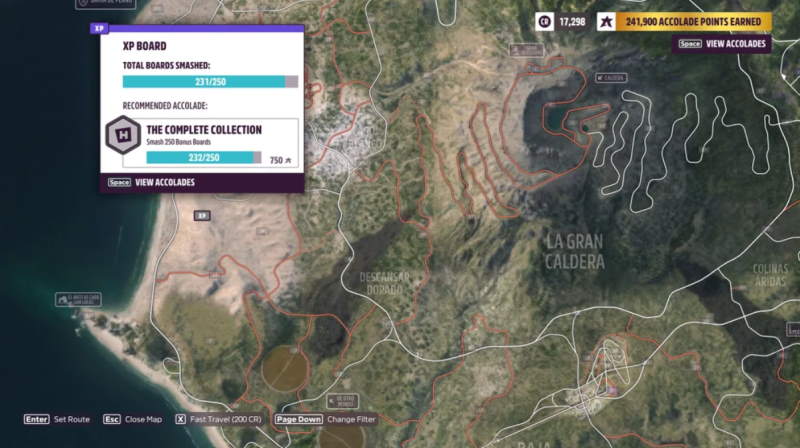Select the landmark tag above Page Down hint
This screenshot has width=800, height=448.
tap(342, 401)
